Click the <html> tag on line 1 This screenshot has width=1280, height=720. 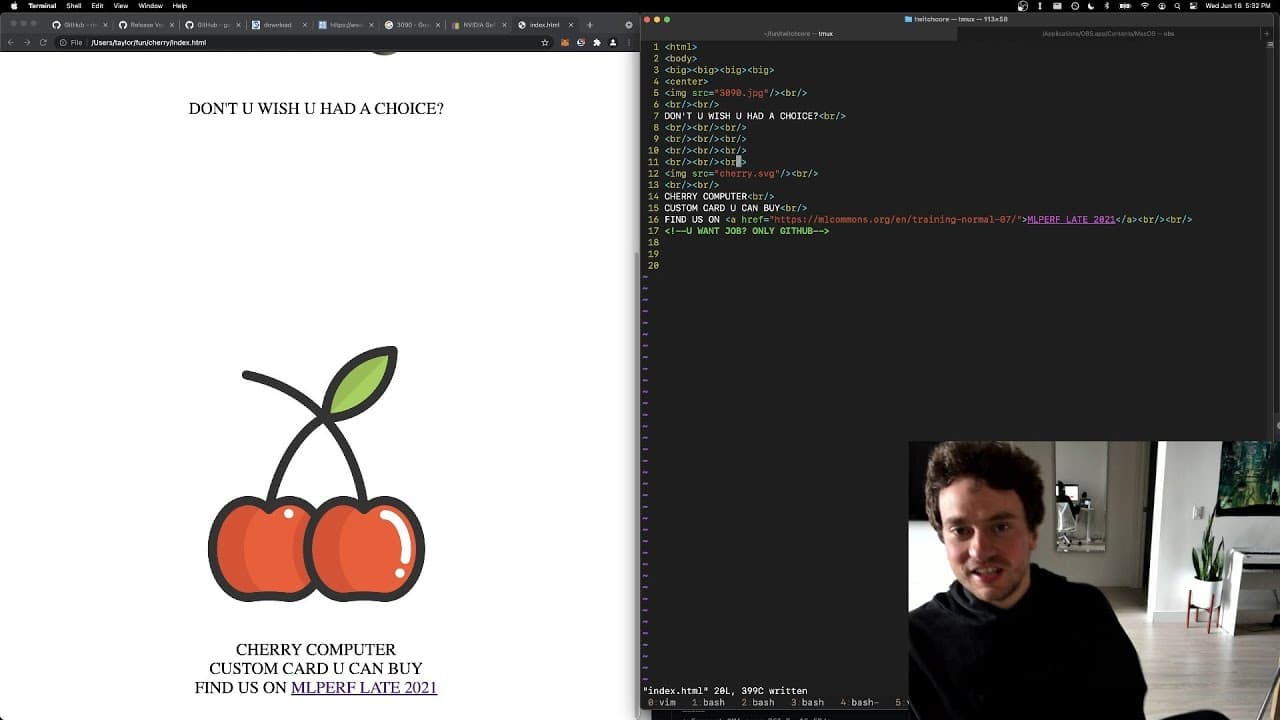point(681,47)
